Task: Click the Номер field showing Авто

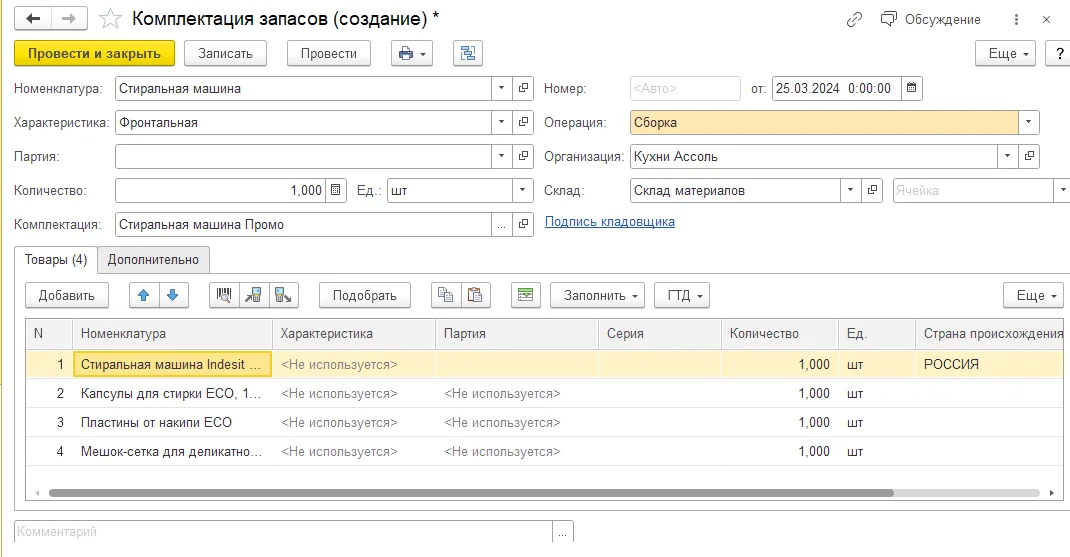Action: [x=685, y=88]
